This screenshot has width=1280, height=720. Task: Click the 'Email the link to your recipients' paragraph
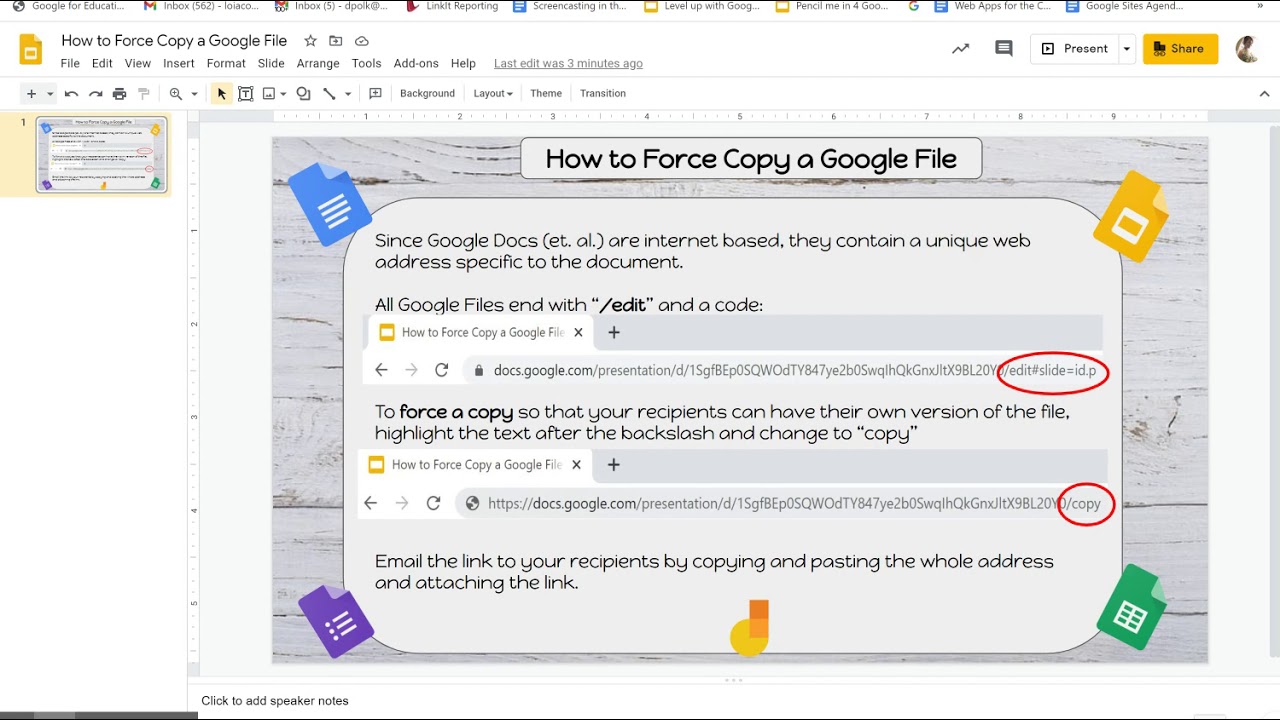pos(714,572)
